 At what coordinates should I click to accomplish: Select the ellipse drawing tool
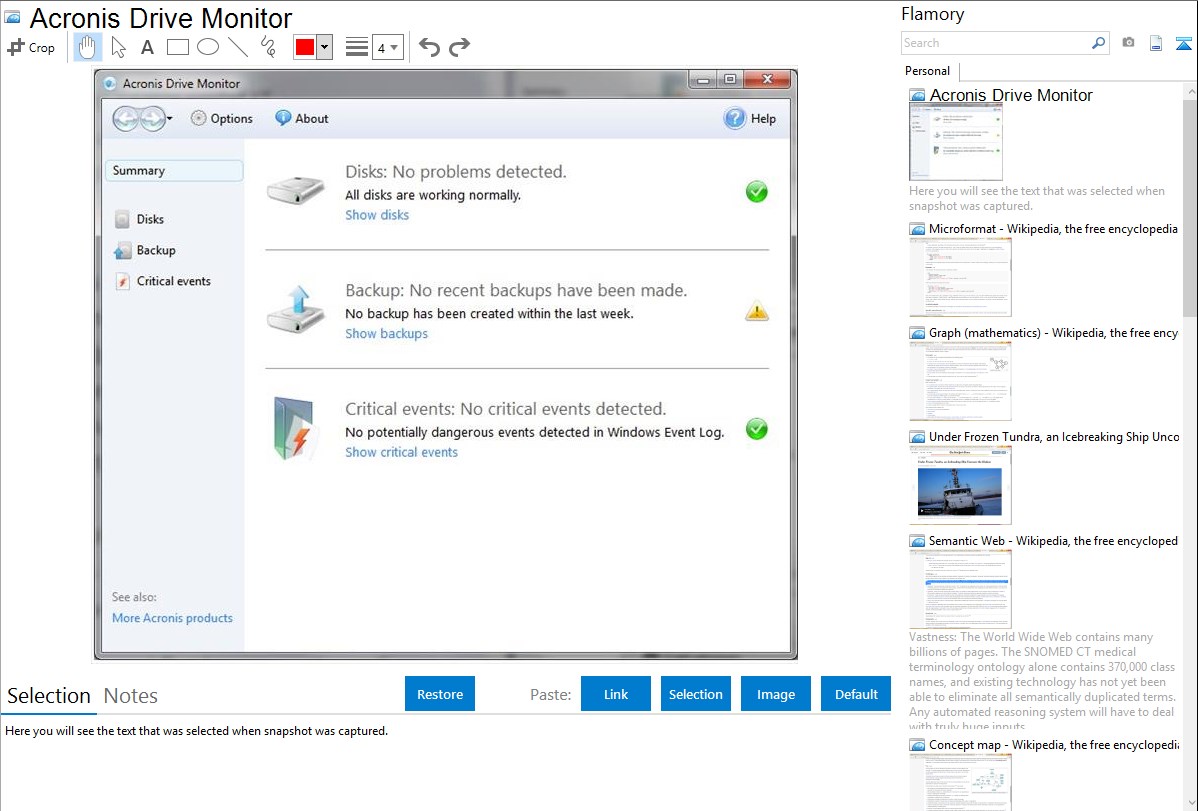pos(208,47)
